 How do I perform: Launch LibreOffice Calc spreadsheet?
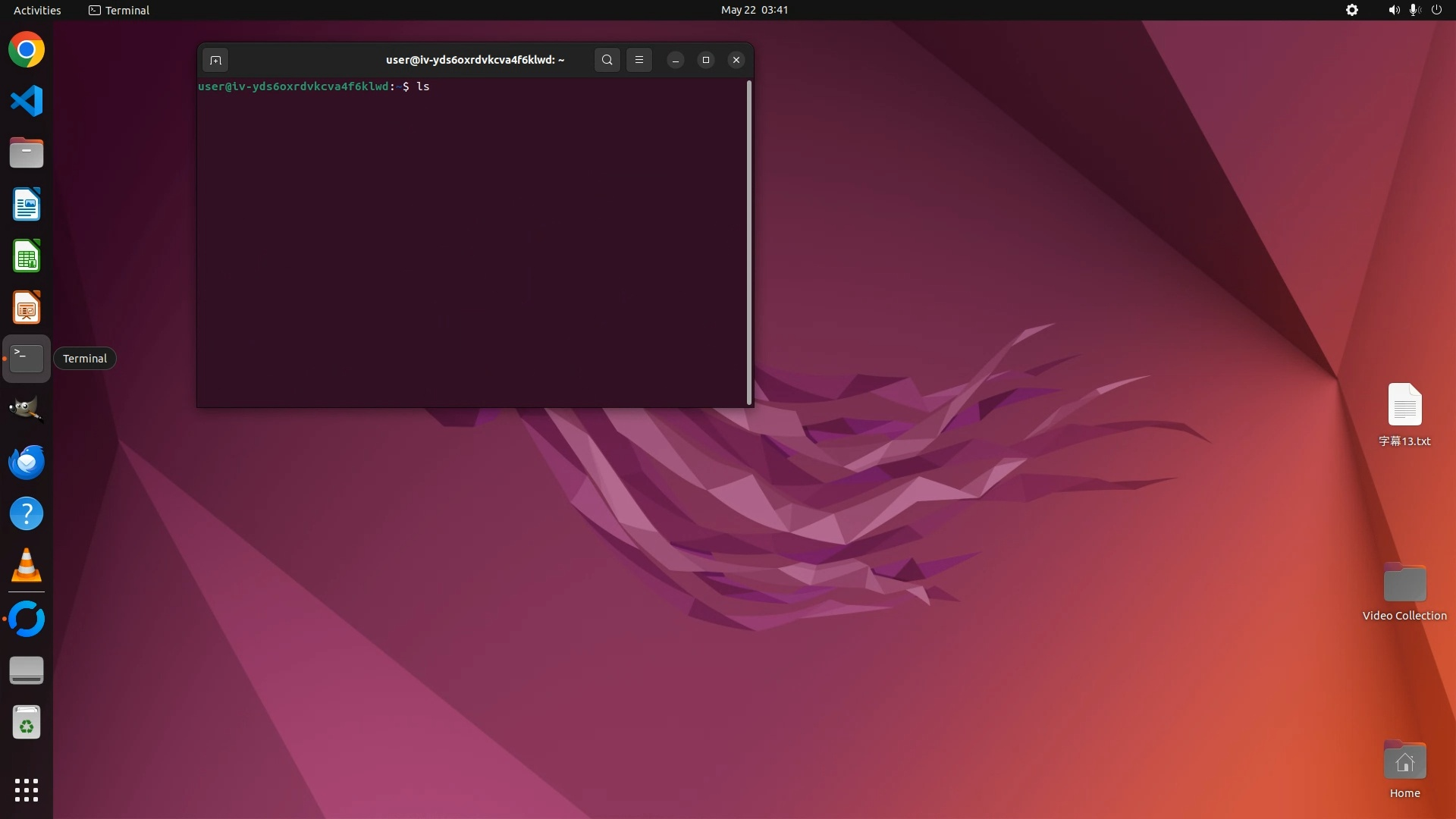[27, 256]
